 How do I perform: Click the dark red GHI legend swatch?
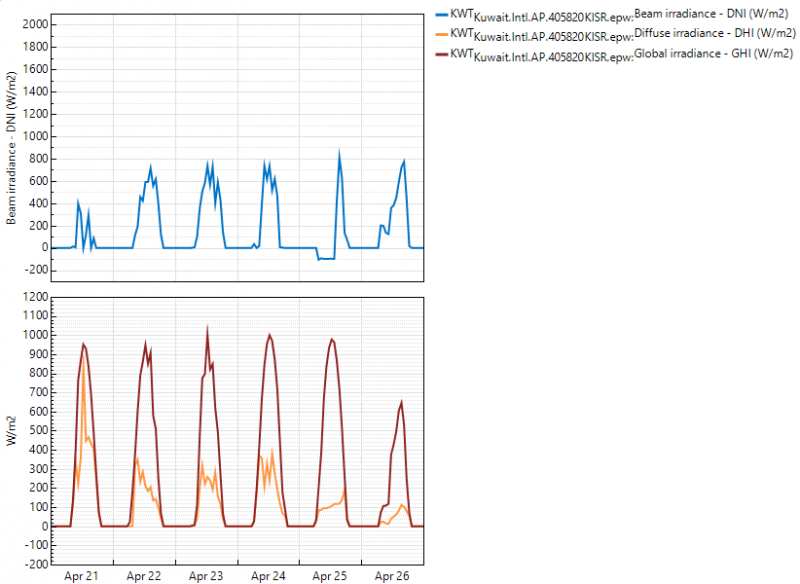coord(440,51)
